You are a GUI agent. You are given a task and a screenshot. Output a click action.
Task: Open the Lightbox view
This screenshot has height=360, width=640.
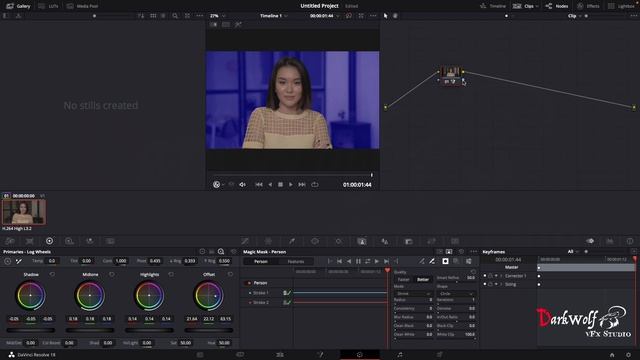coord(621,6)
